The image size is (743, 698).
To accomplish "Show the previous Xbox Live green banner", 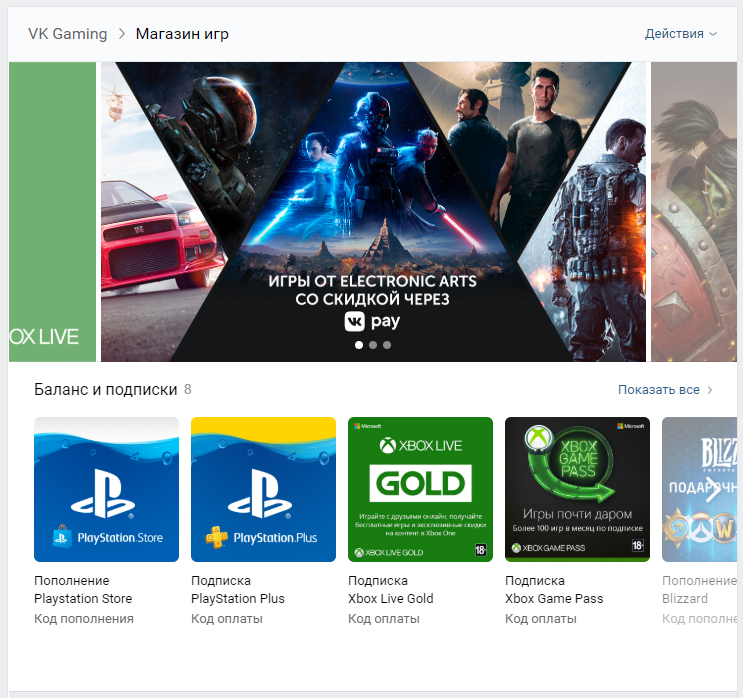I will coord(52,212).
